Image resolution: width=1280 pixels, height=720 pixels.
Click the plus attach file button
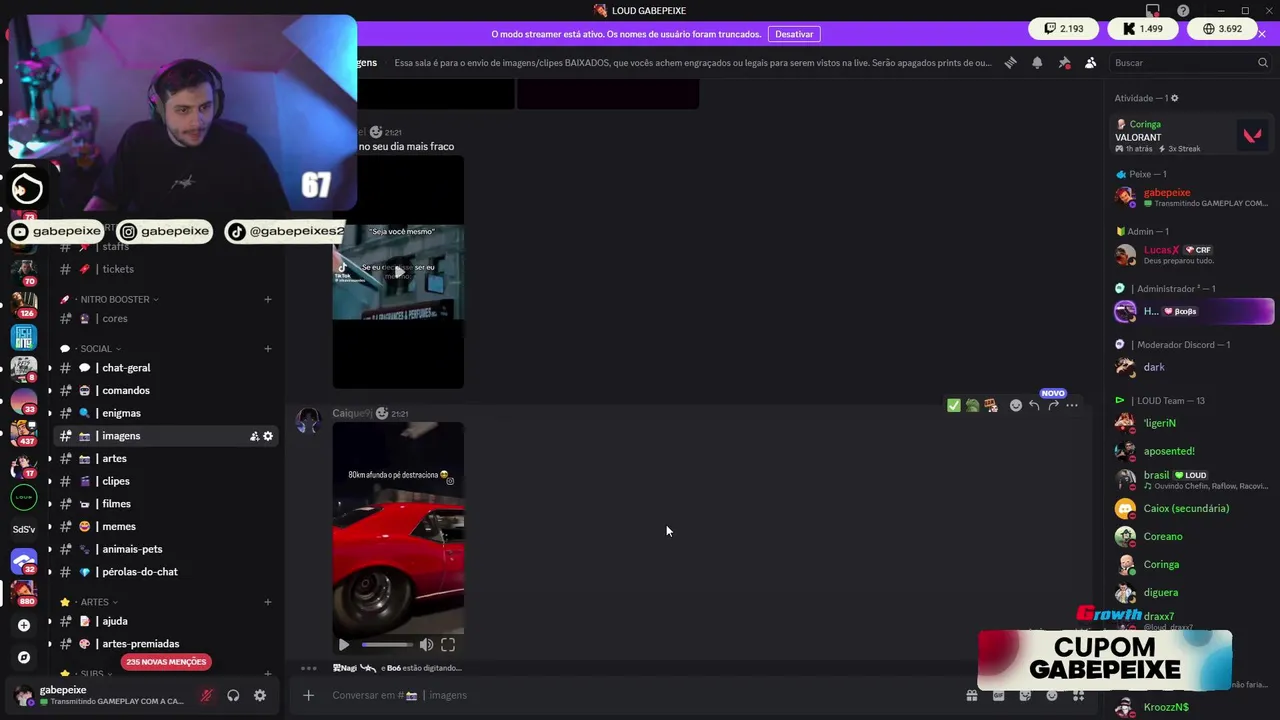tap(308, 695)
